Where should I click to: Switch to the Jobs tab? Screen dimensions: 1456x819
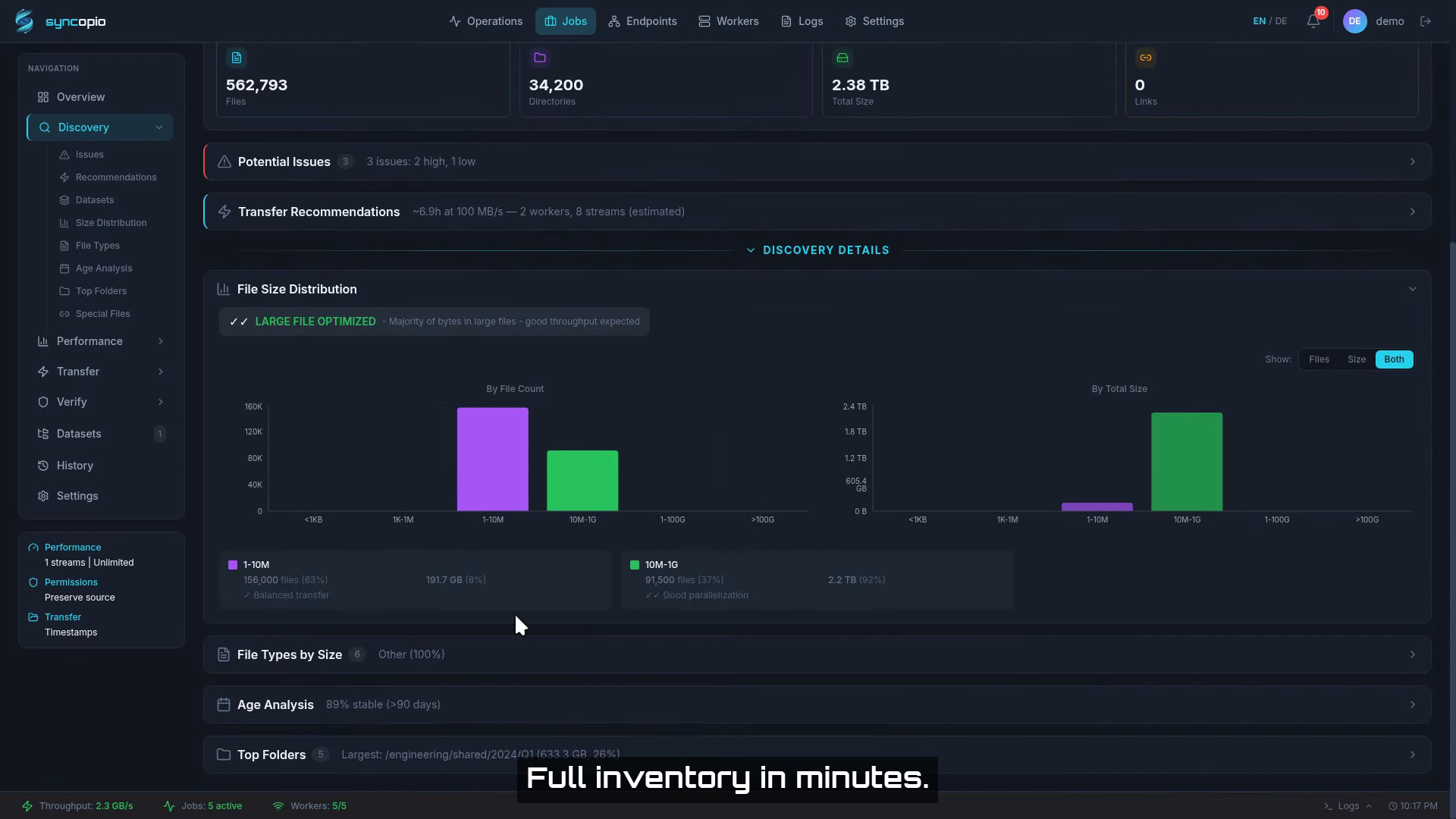click(x=566, y=21)
